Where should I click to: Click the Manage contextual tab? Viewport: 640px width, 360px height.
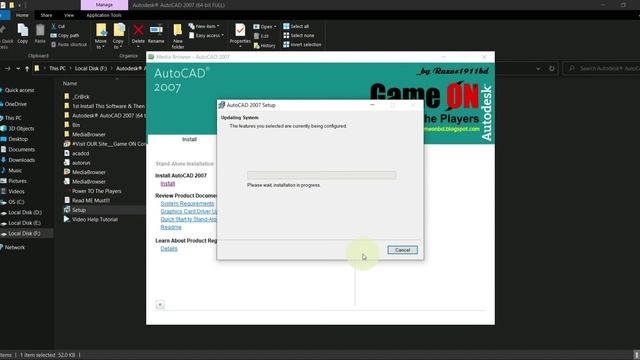coord(104,5)
